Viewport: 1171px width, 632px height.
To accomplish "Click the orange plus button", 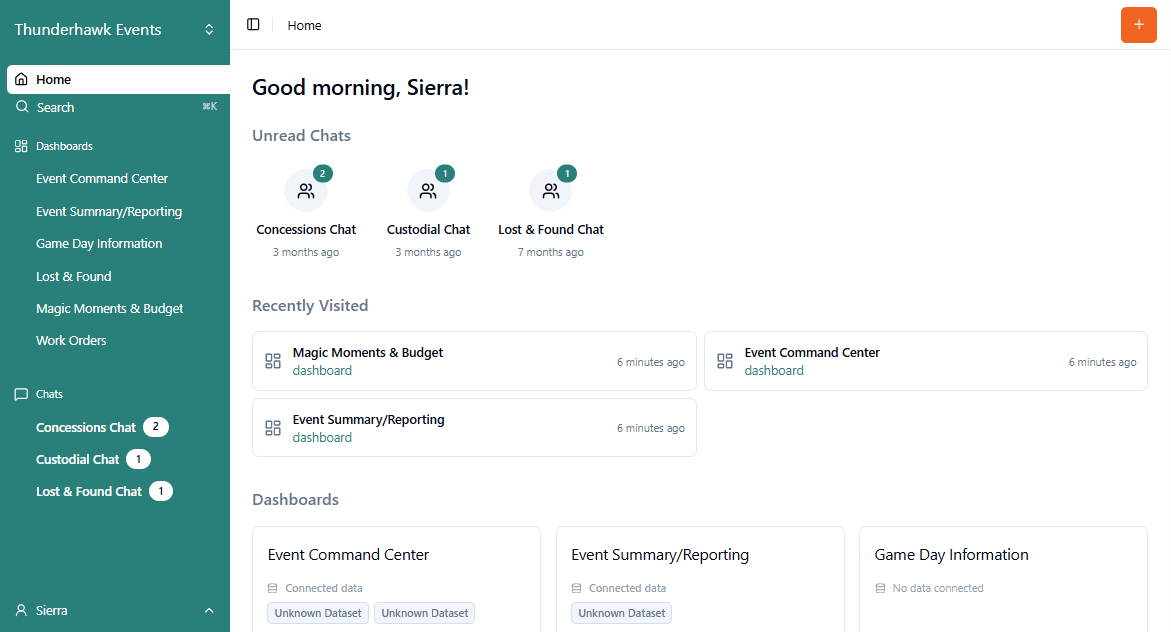I will (x=1138, y=25).
